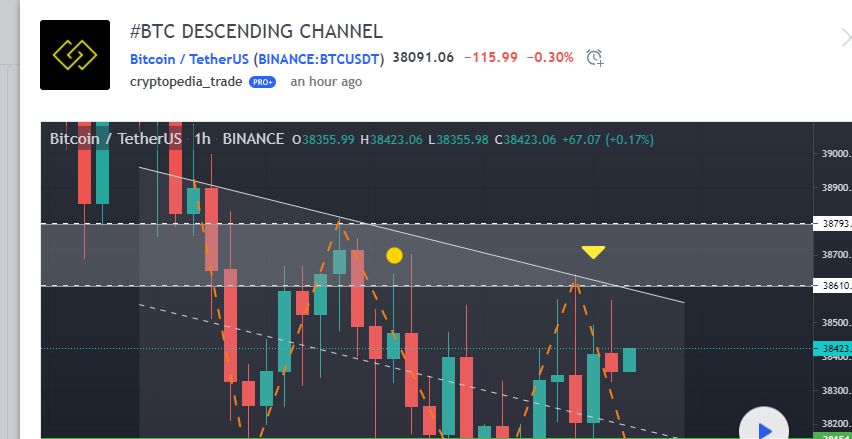Viewport: 852px width, 439px height.
Task: Click the 38793 price label on axis
Action: 834,223
